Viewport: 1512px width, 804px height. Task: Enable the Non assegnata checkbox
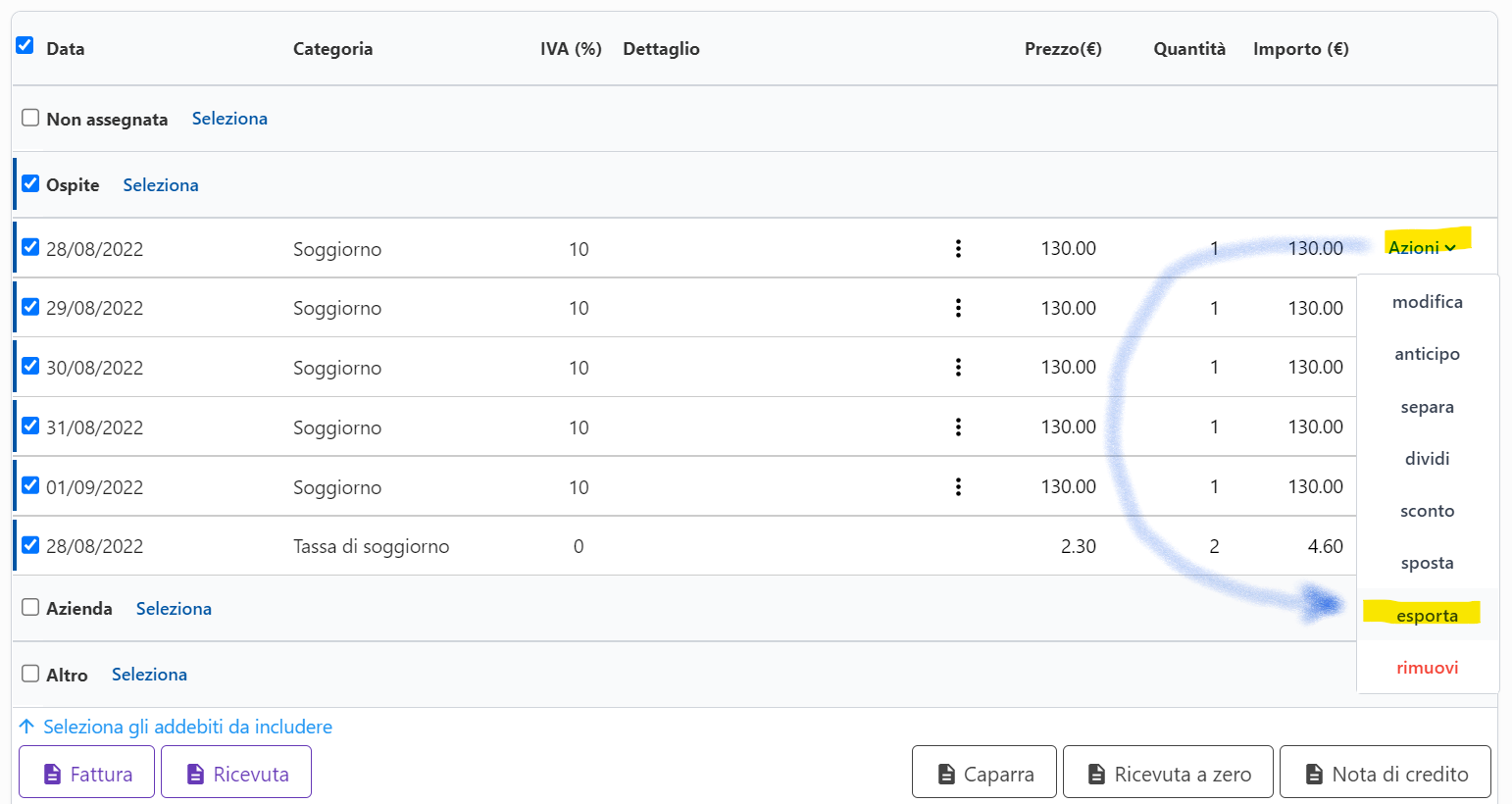point(30,118)
